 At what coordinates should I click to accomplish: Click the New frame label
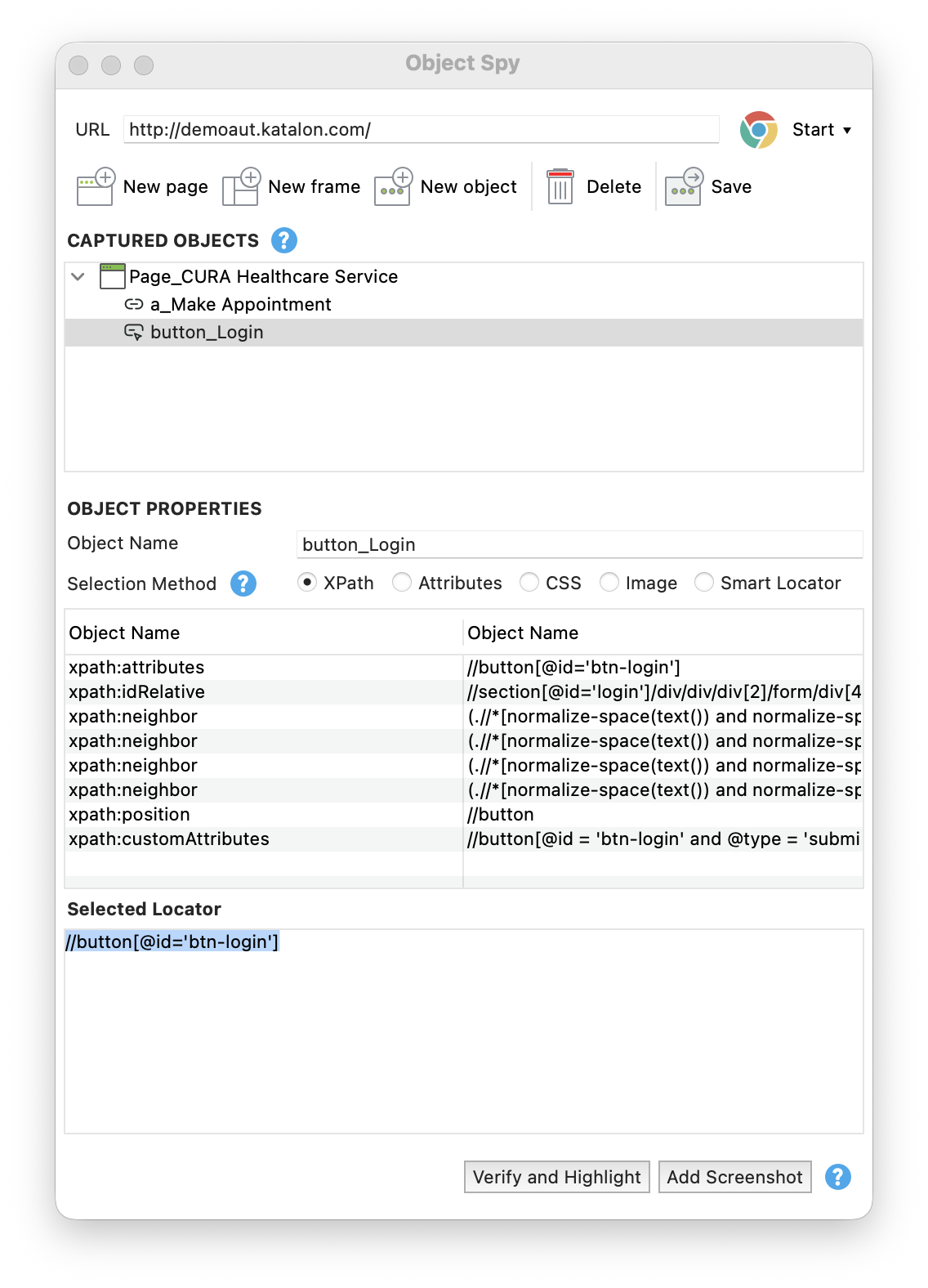(315, 187)
